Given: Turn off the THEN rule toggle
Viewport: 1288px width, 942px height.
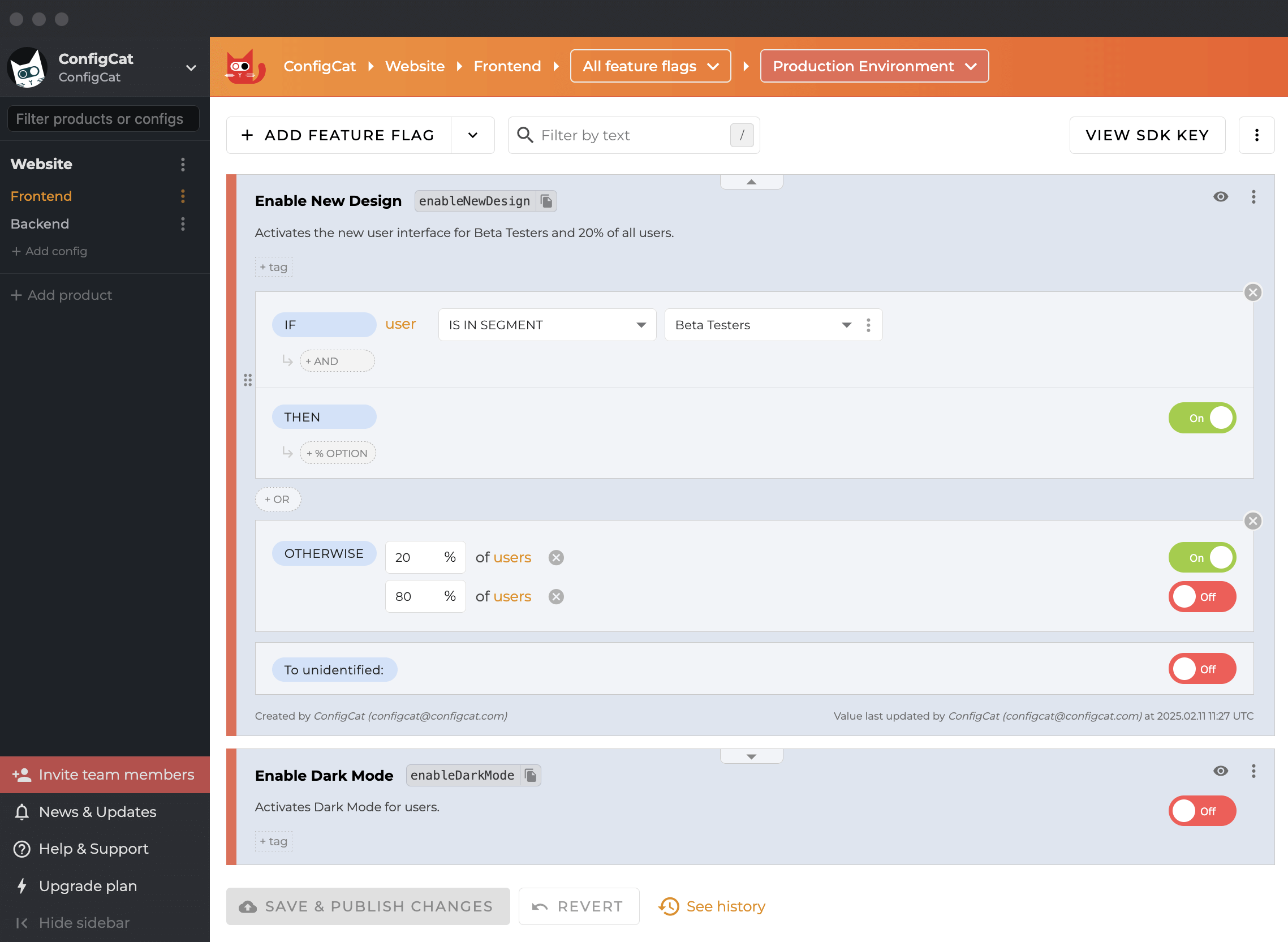Looking at the screenshot, I should (x=1202, y=418).
